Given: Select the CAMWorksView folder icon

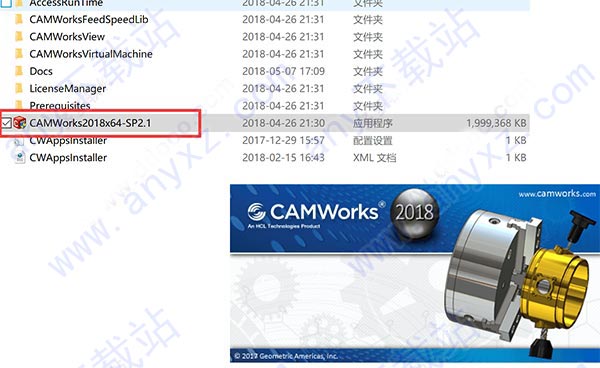Looking at the screenshot, I should 19,36.
